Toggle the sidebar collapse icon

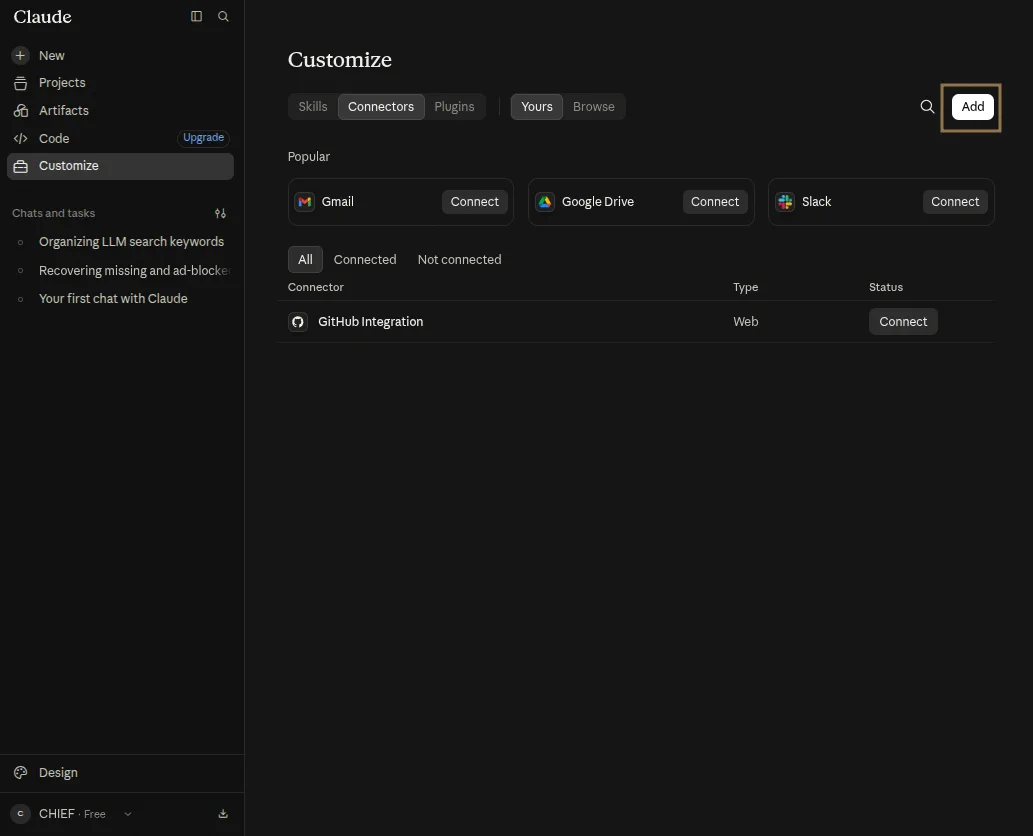point(196,16)
